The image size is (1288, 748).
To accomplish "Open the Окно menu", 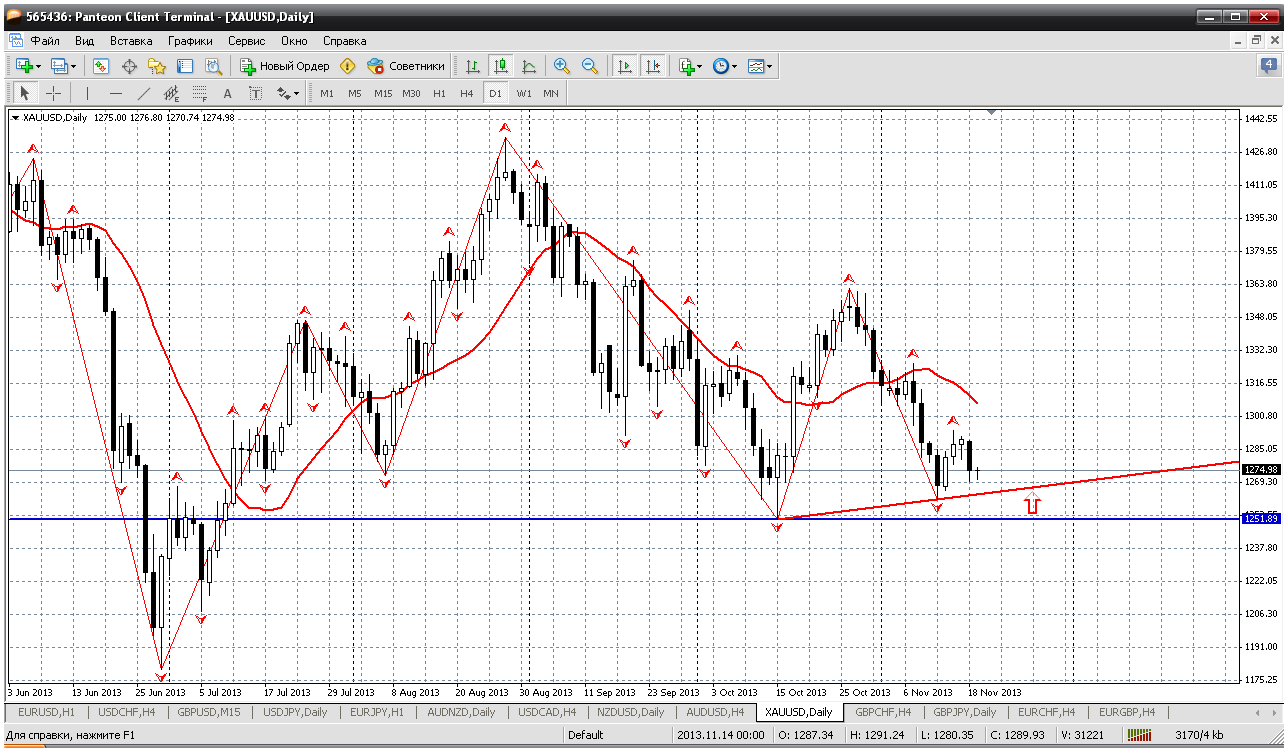I will [294, 41].
